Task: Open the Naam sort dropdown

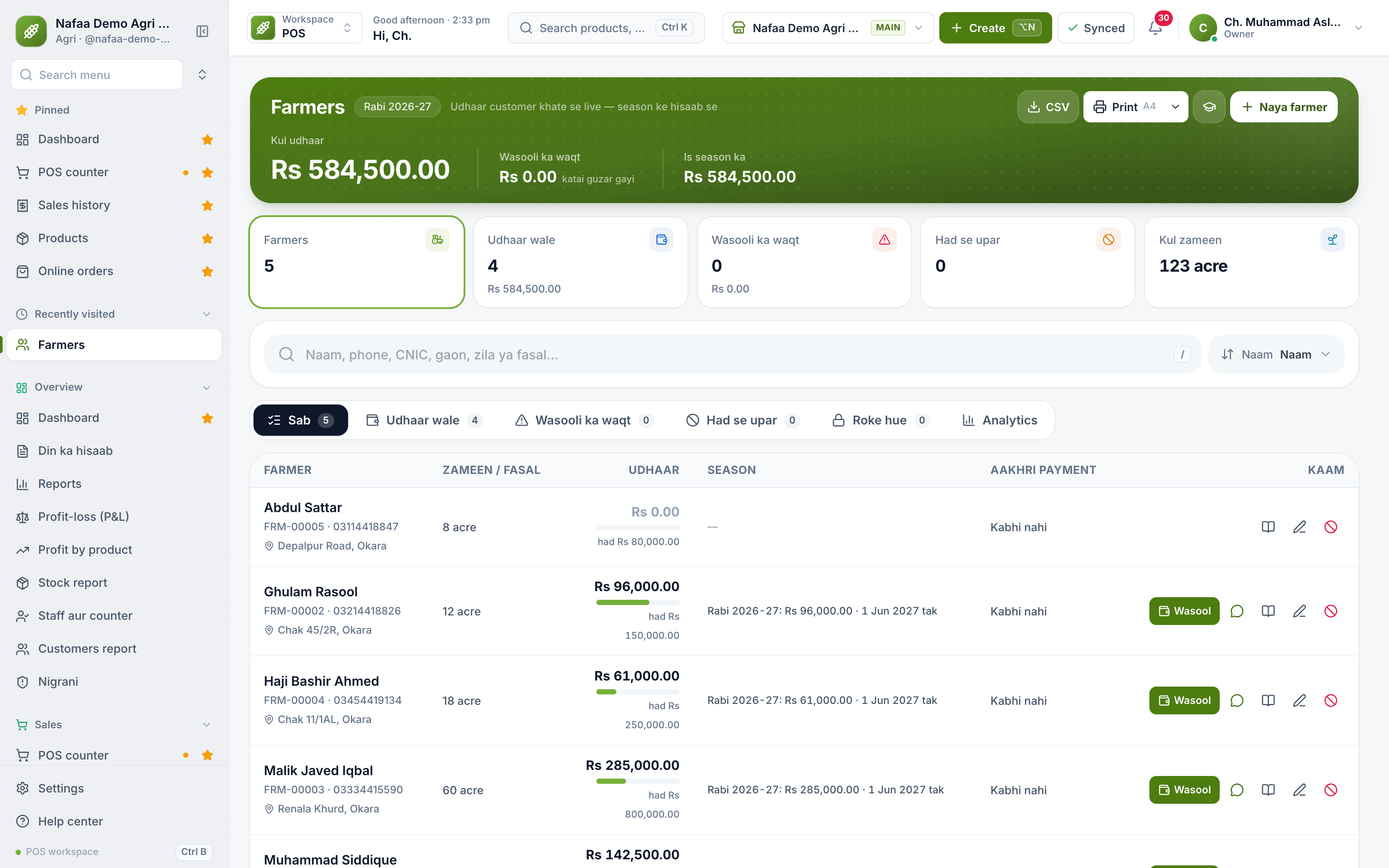Action: pos(1276,354)
